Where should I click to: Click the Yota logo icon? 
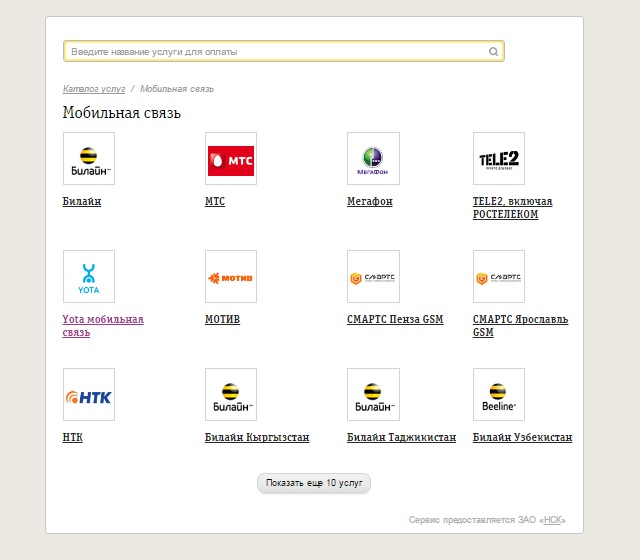(89, 277)
